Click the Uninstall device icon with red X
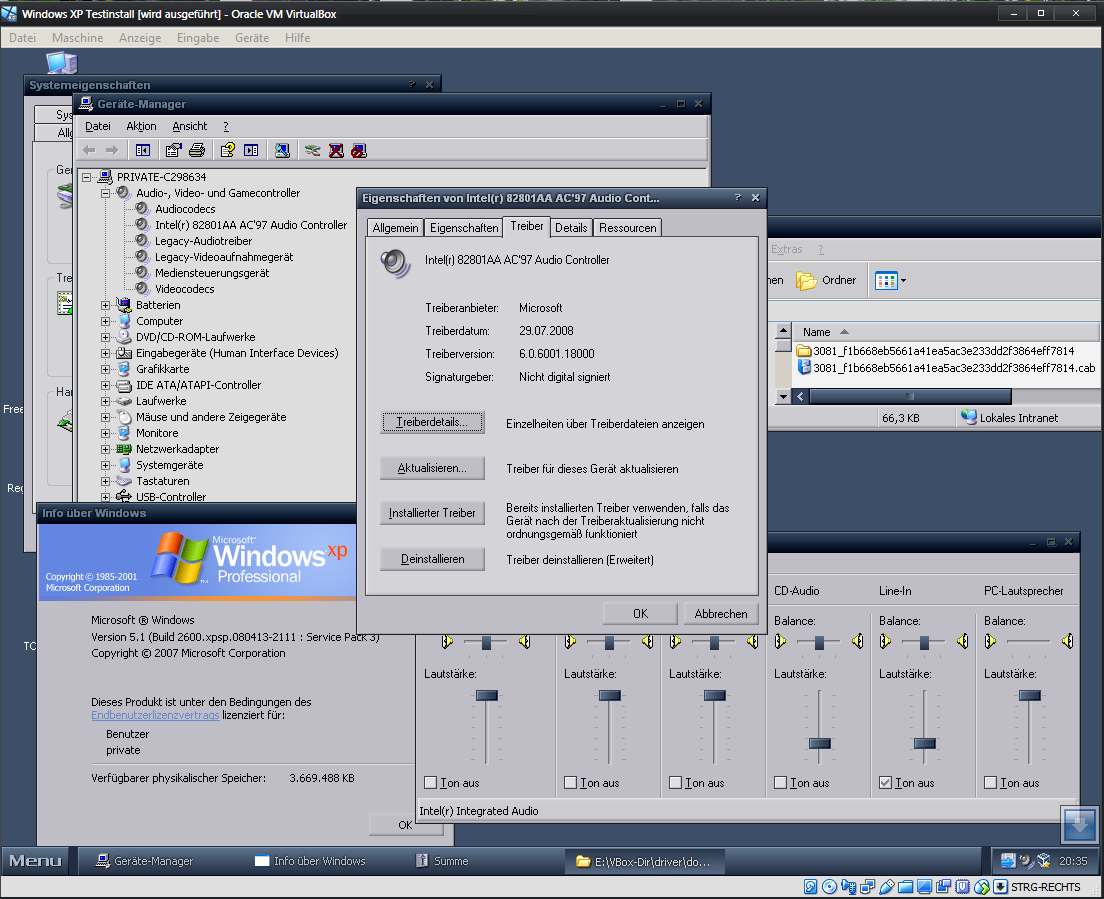 tap(337, 150)
